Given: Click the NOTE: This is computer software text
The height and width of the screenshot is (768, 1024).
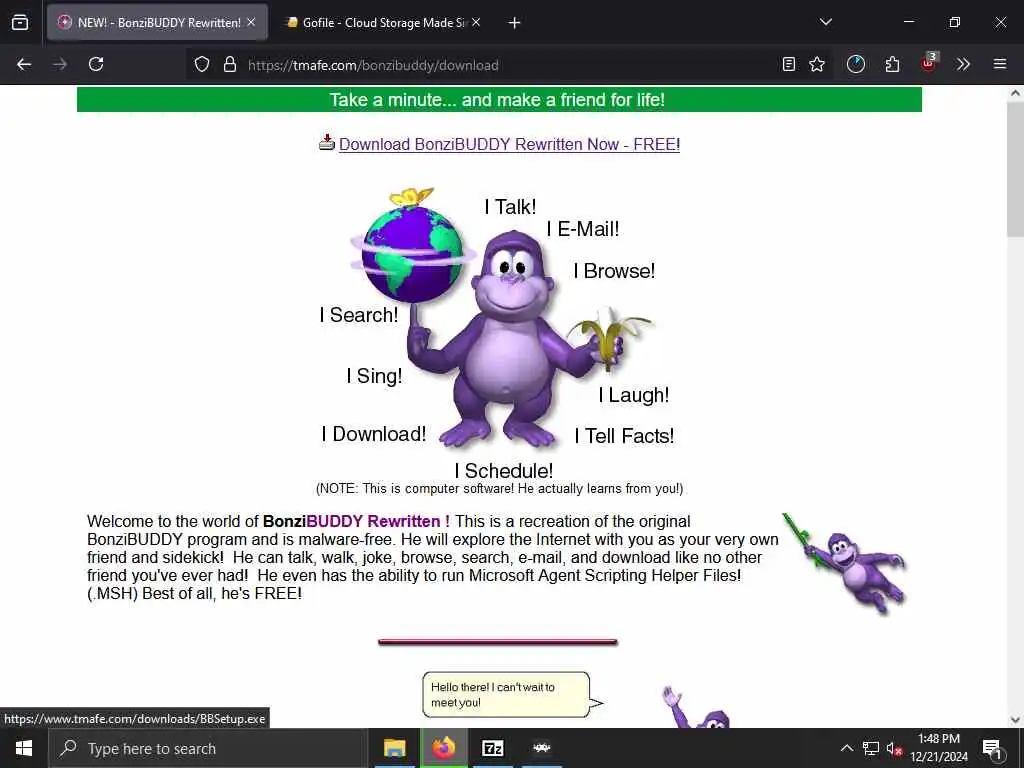Looking at the screenshot, I should (500, 488).
